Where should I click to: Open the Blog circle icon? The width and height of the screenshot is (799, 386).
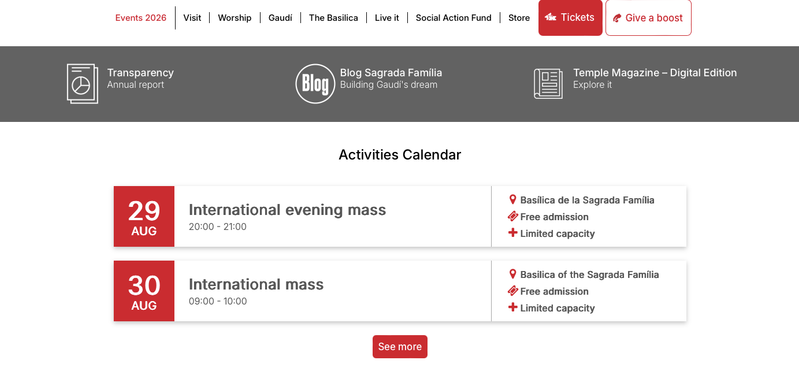(315, 84)
